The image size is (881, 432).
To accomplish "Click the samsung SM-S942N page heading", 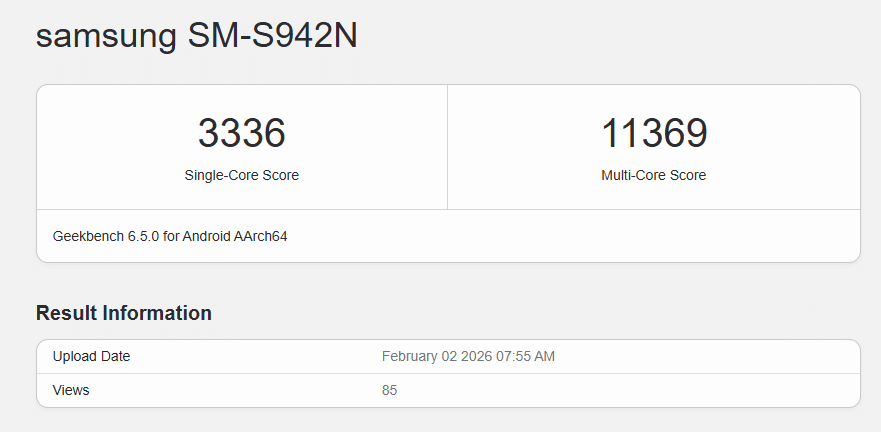I will (x=197, y=37).
